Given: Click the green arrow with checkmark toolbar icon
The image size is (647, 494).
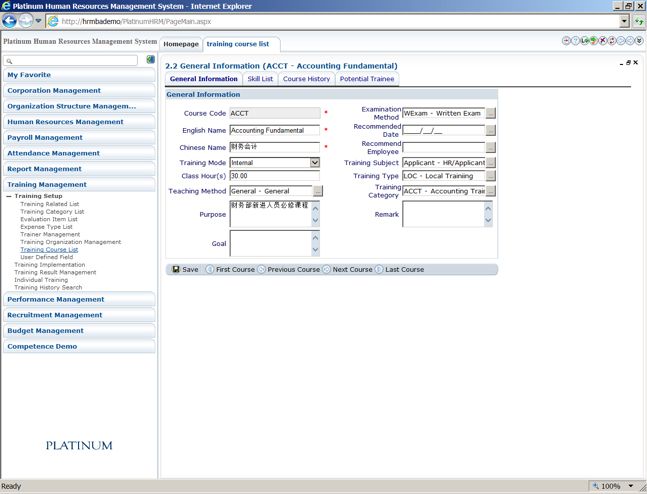Looking at the screenshot, I should [x=593, y=40].
